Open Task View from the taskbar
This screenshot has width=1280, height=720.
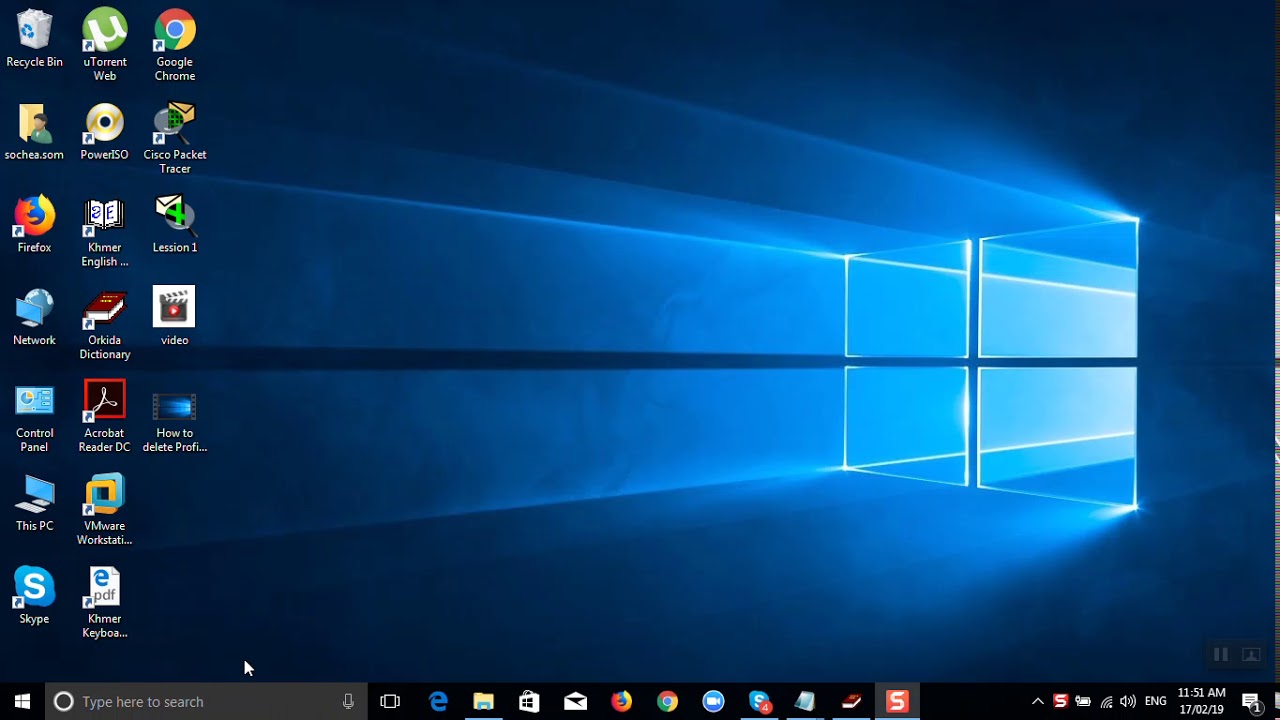[390, 701]
